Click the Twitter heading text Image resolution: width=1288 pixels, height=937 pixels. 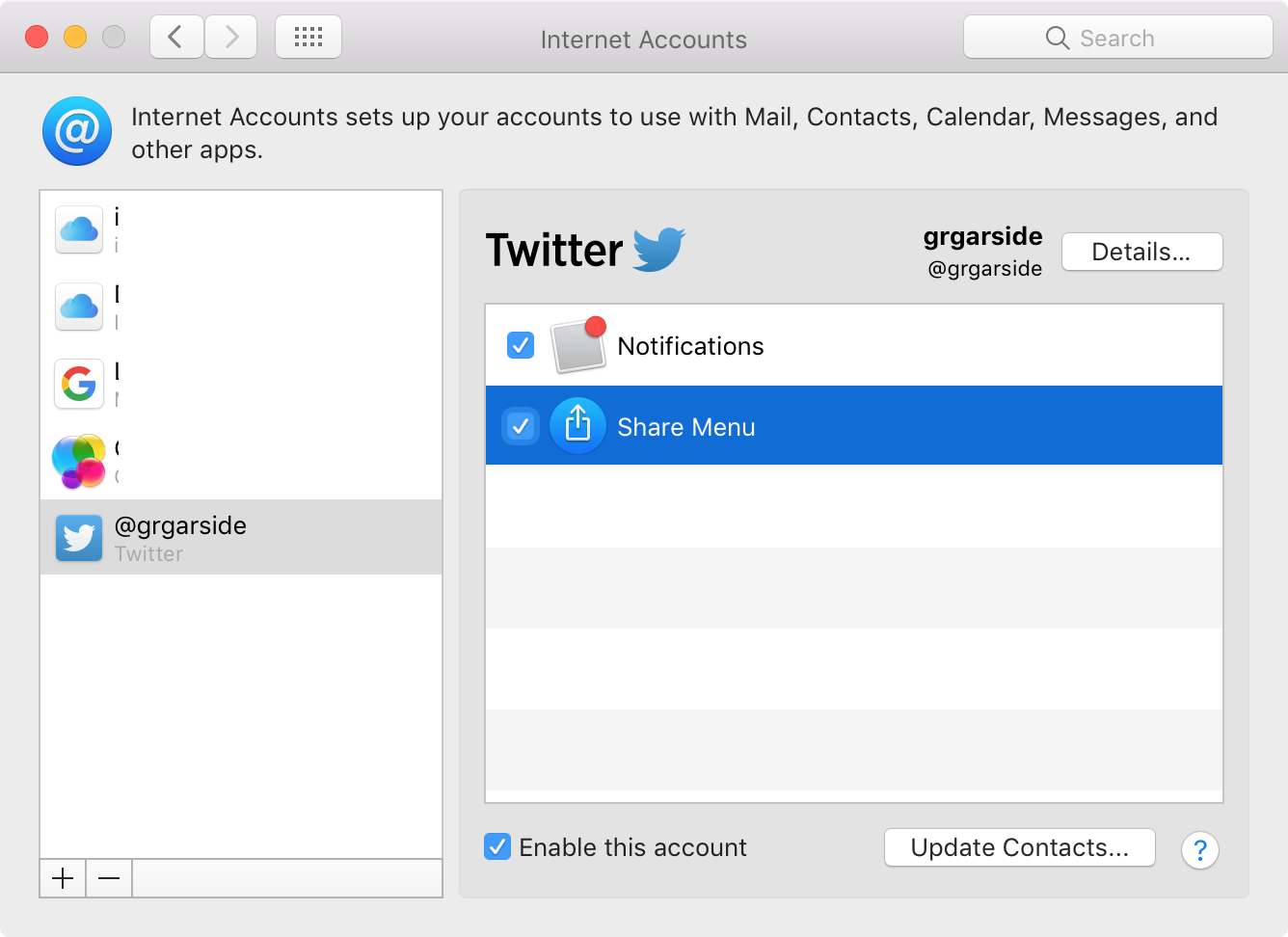pyautogui.click(x=554, y=251)
